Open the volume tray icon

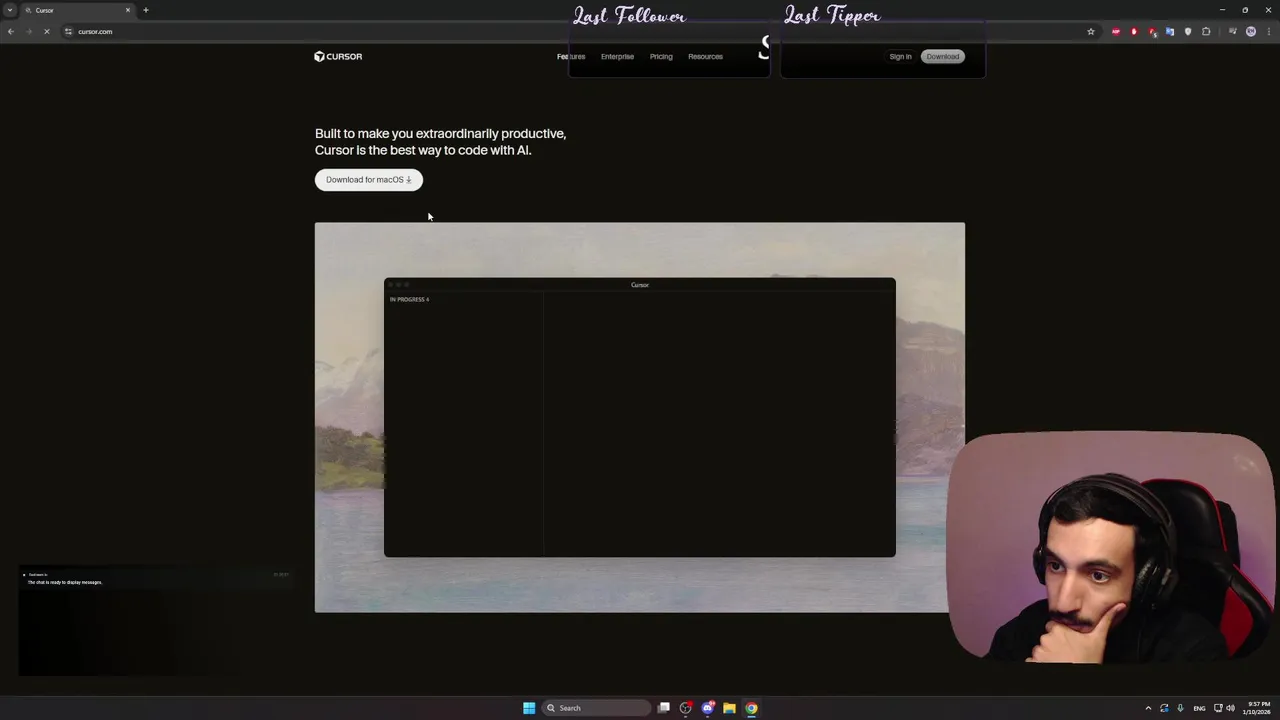[1230, 708]
